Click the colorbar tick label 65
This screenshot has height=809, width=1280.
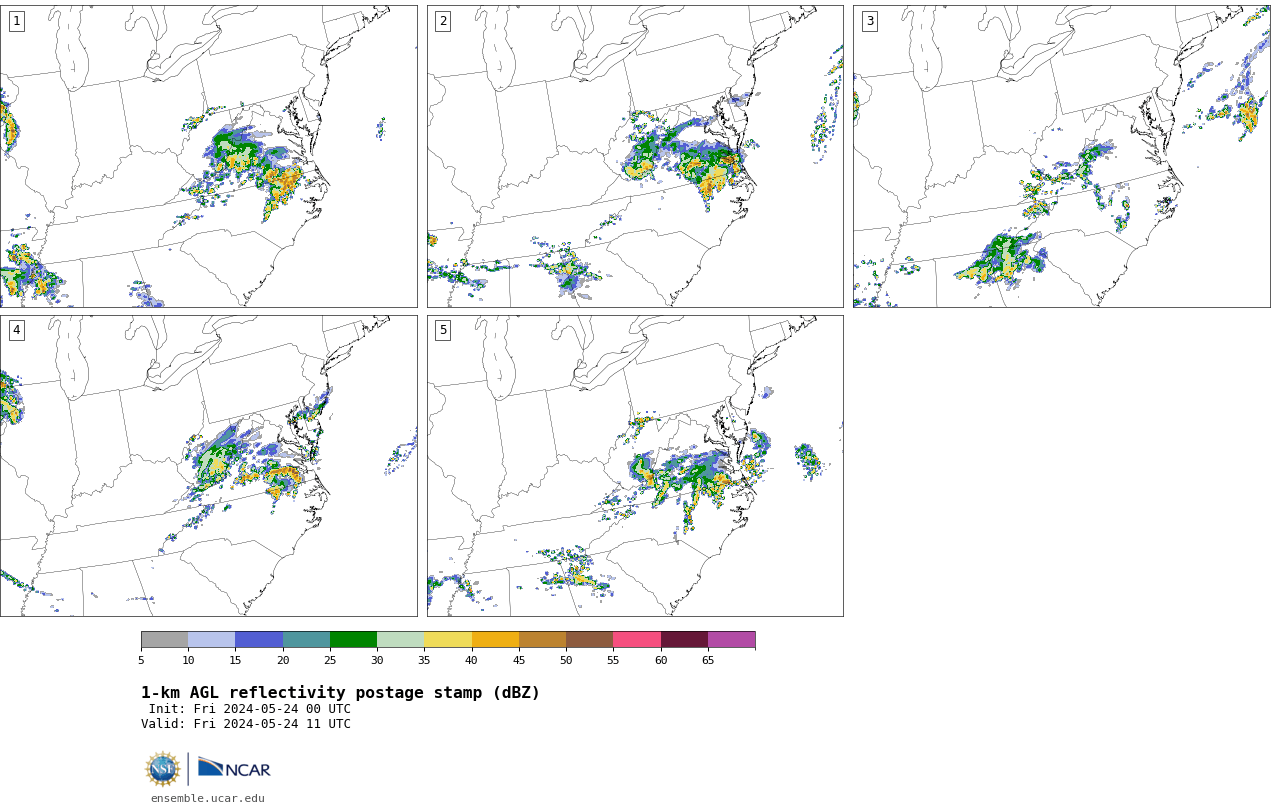pos(708,660)
